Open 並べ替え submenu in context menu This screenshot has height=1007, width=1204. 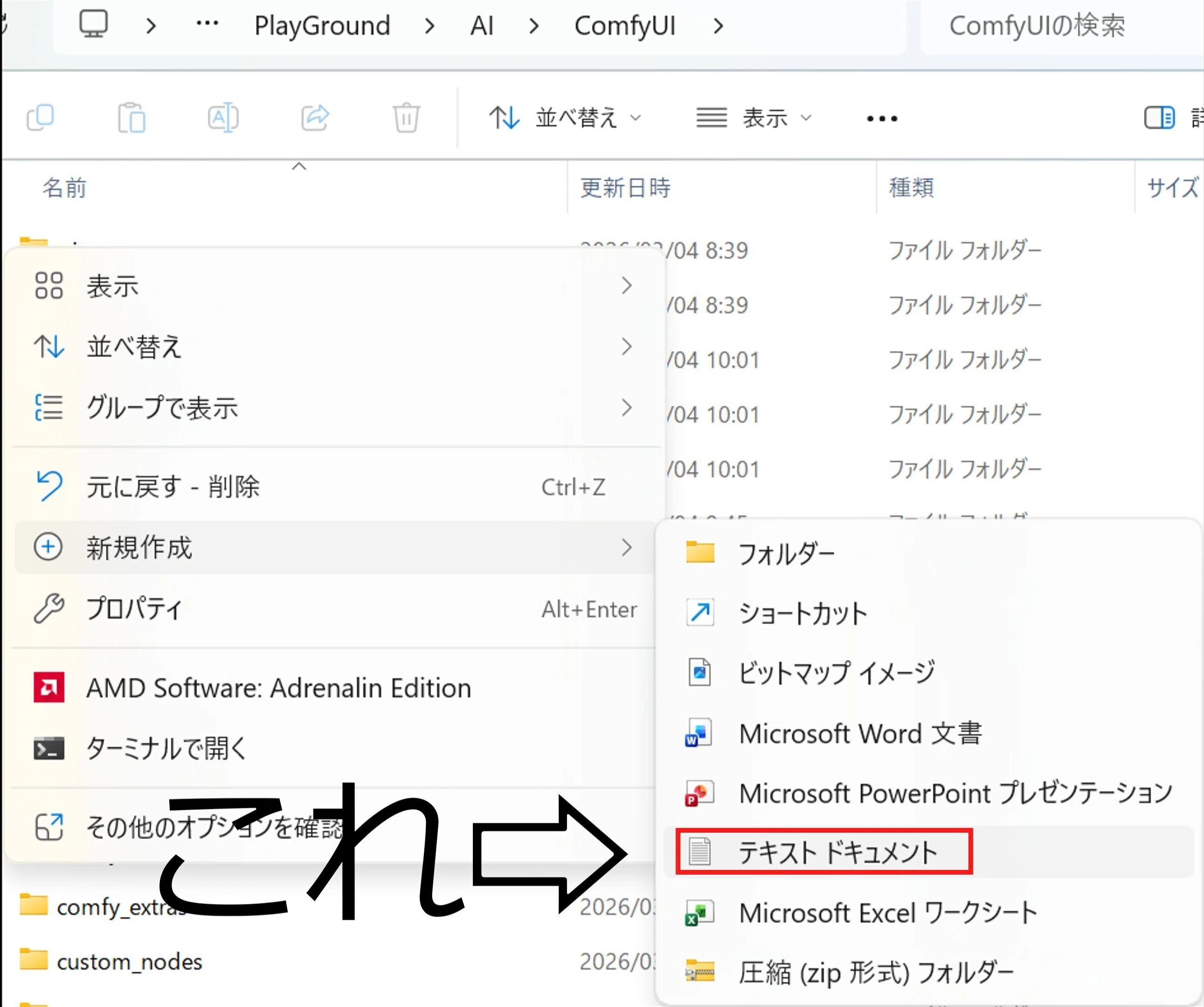pos(335,347)
